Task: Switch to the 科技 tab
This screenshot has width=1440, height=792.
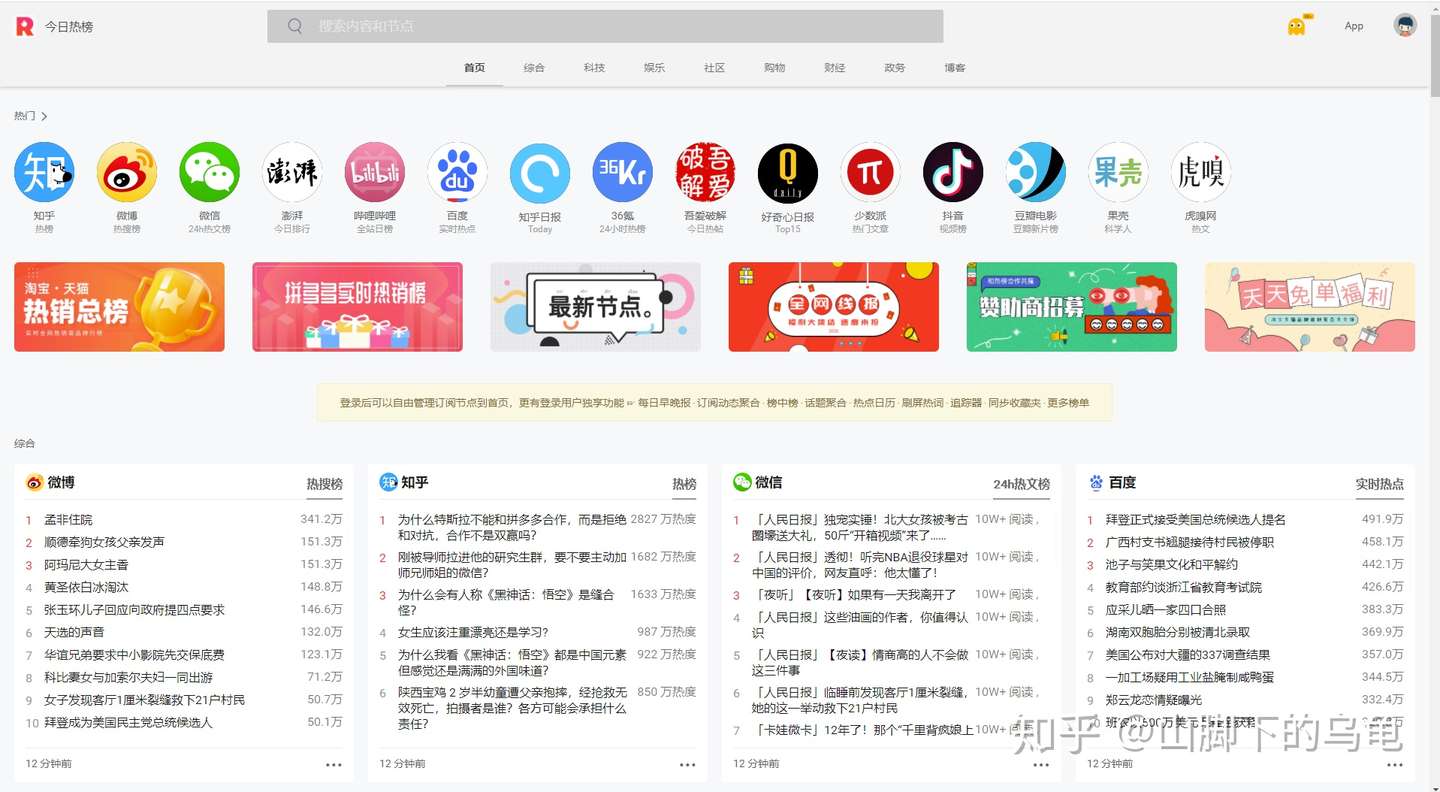Action: (594, 68)
